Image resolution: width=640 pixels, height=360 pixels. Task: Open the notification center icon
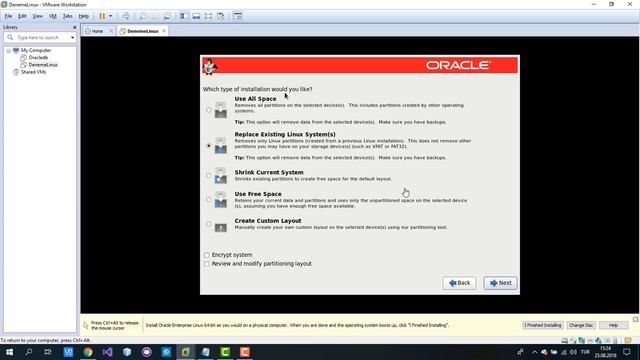[627, 352]
